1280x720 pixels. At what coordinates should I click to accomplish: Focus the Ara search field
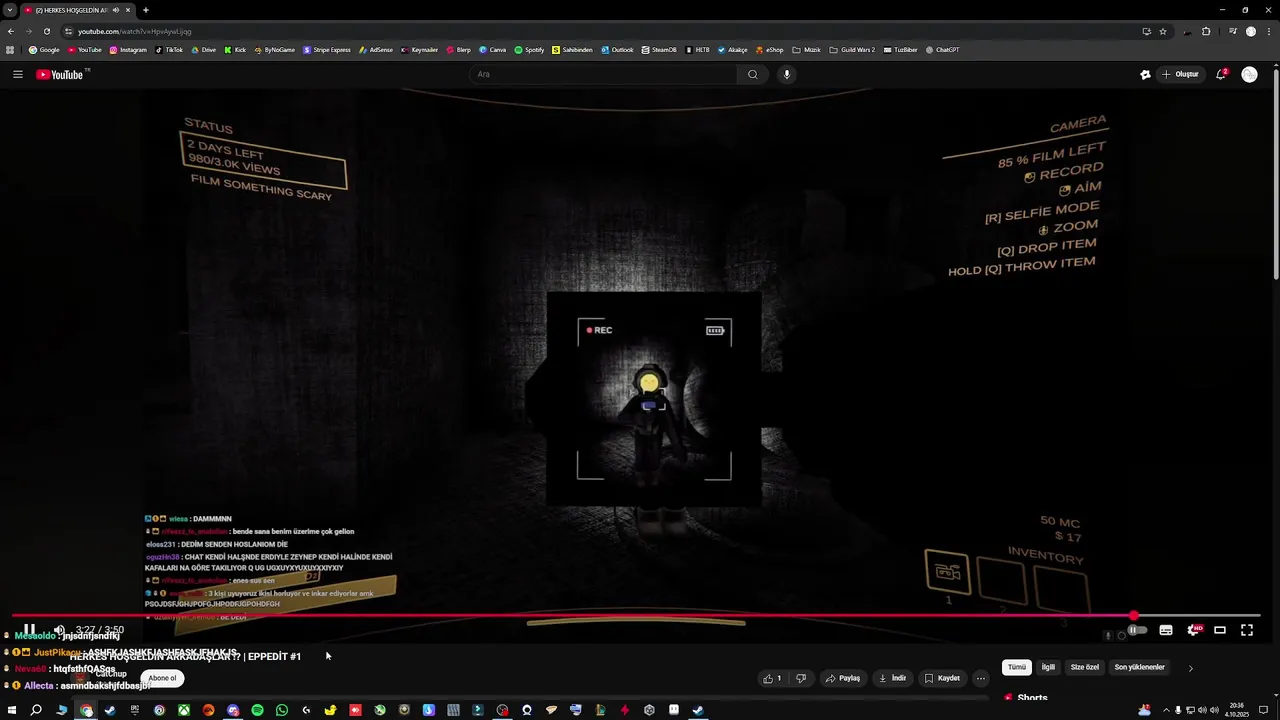tap(603, 74)
